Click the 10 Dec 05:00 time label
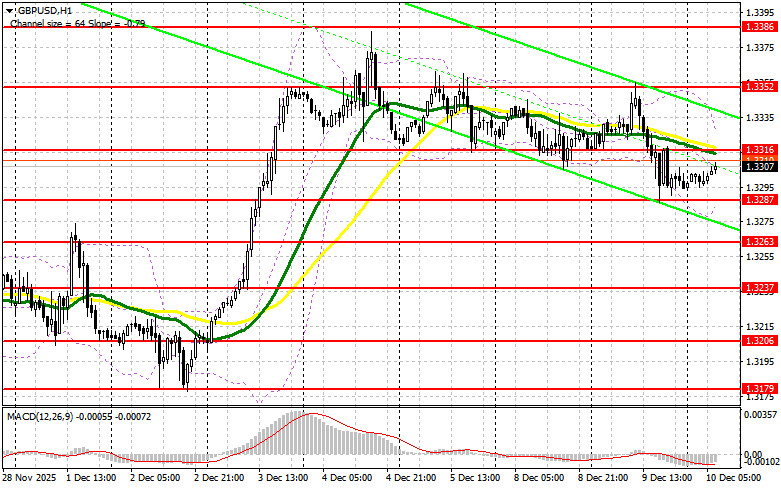Screen dimensions: 781x489 click(x=733, y=478)
